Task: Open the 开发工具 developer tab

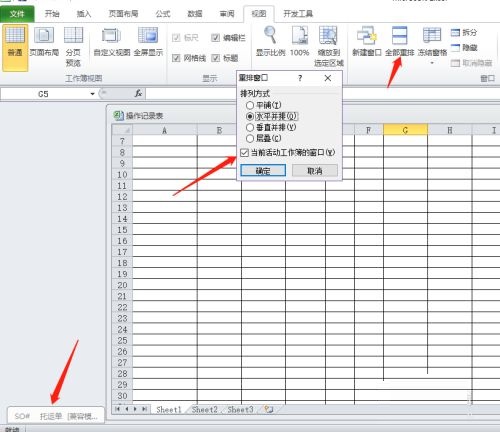Action: pos(298,14)
